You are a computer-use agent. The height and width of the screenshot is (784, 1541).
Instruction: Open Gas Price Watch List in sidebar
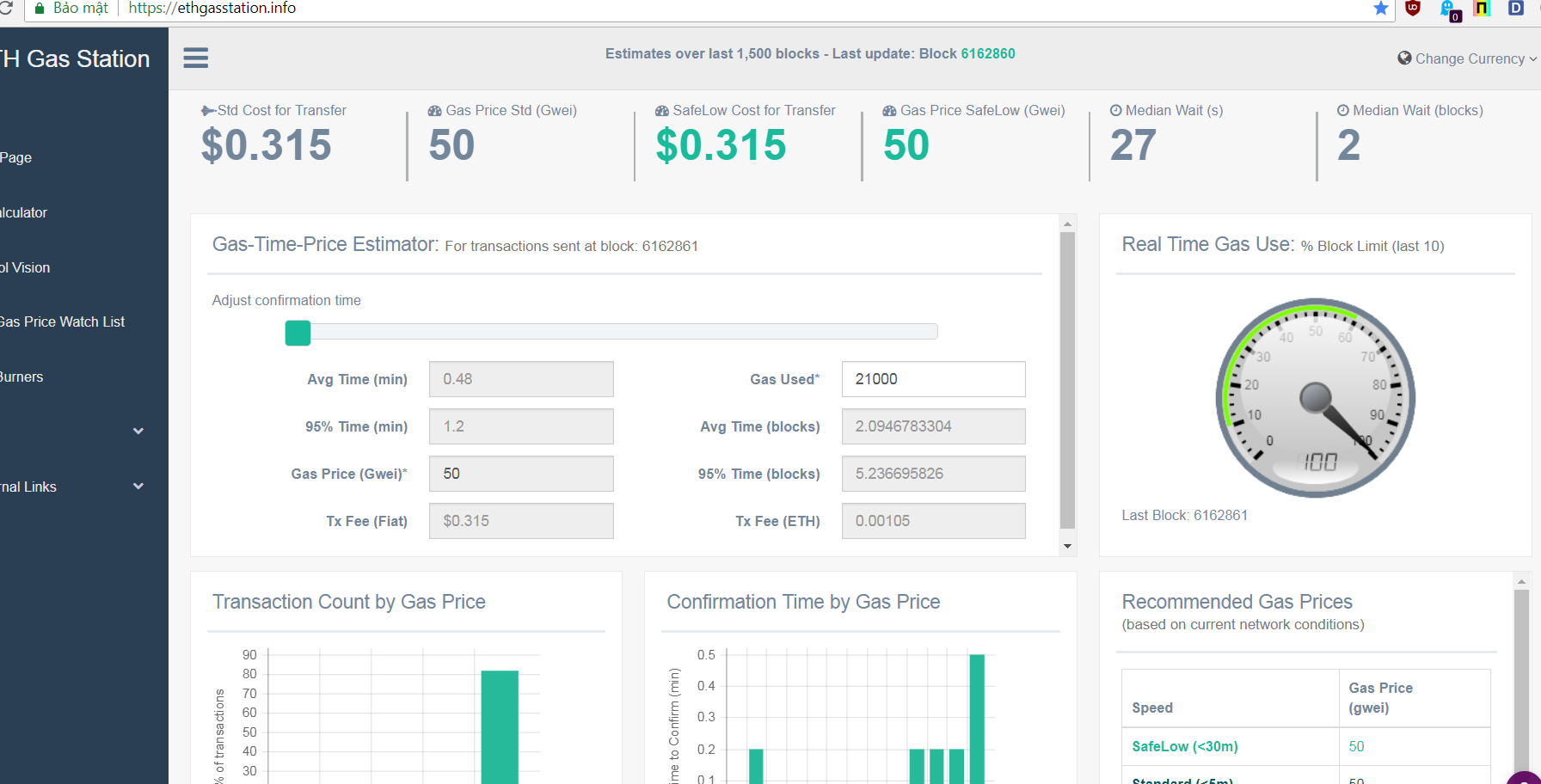(x=62, y=322)
